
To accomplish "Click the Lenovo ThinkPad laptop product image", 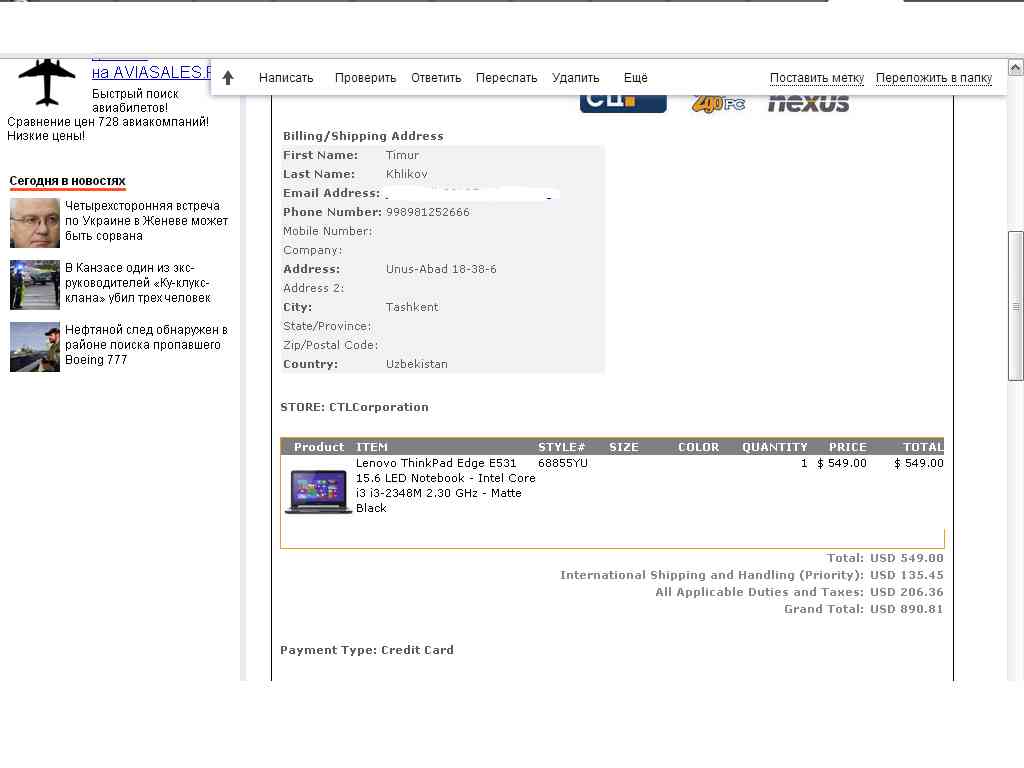I will 318,491.
